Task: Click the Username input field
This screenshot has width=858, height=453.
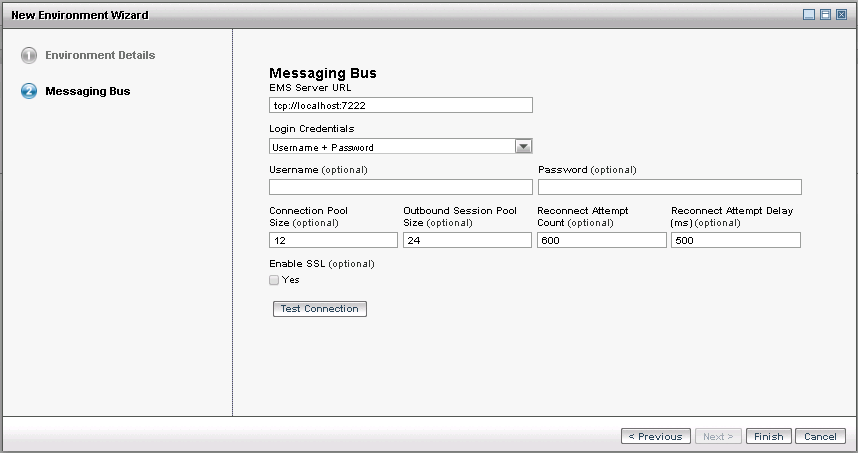Action: point(401,187)
